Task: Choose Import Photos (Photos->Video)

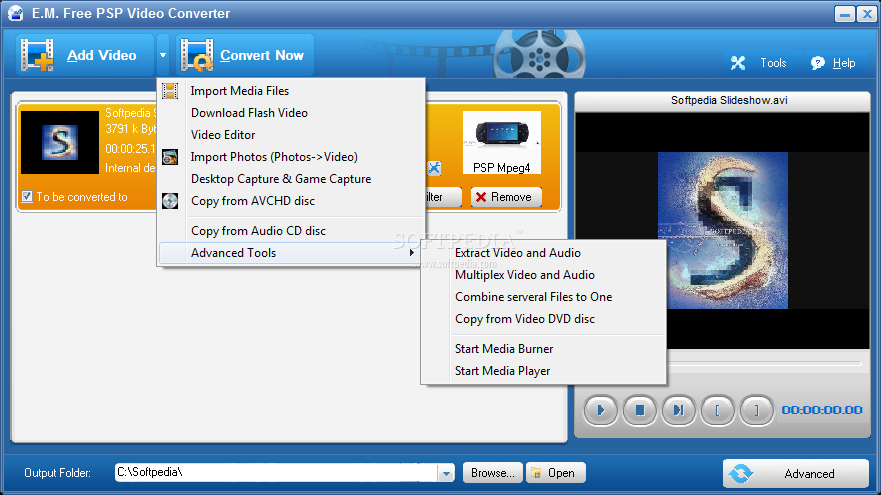Action: [291, 157]
